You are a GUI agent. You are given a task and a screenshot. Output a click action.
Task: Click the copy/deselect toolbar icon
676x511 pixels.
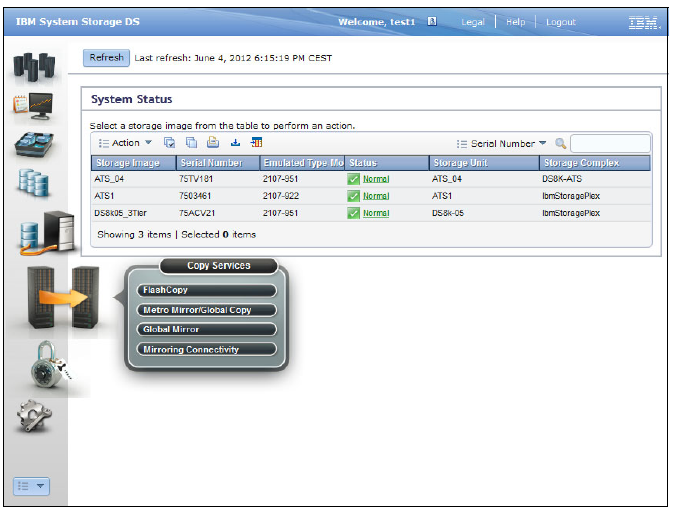tap(191, 143)
